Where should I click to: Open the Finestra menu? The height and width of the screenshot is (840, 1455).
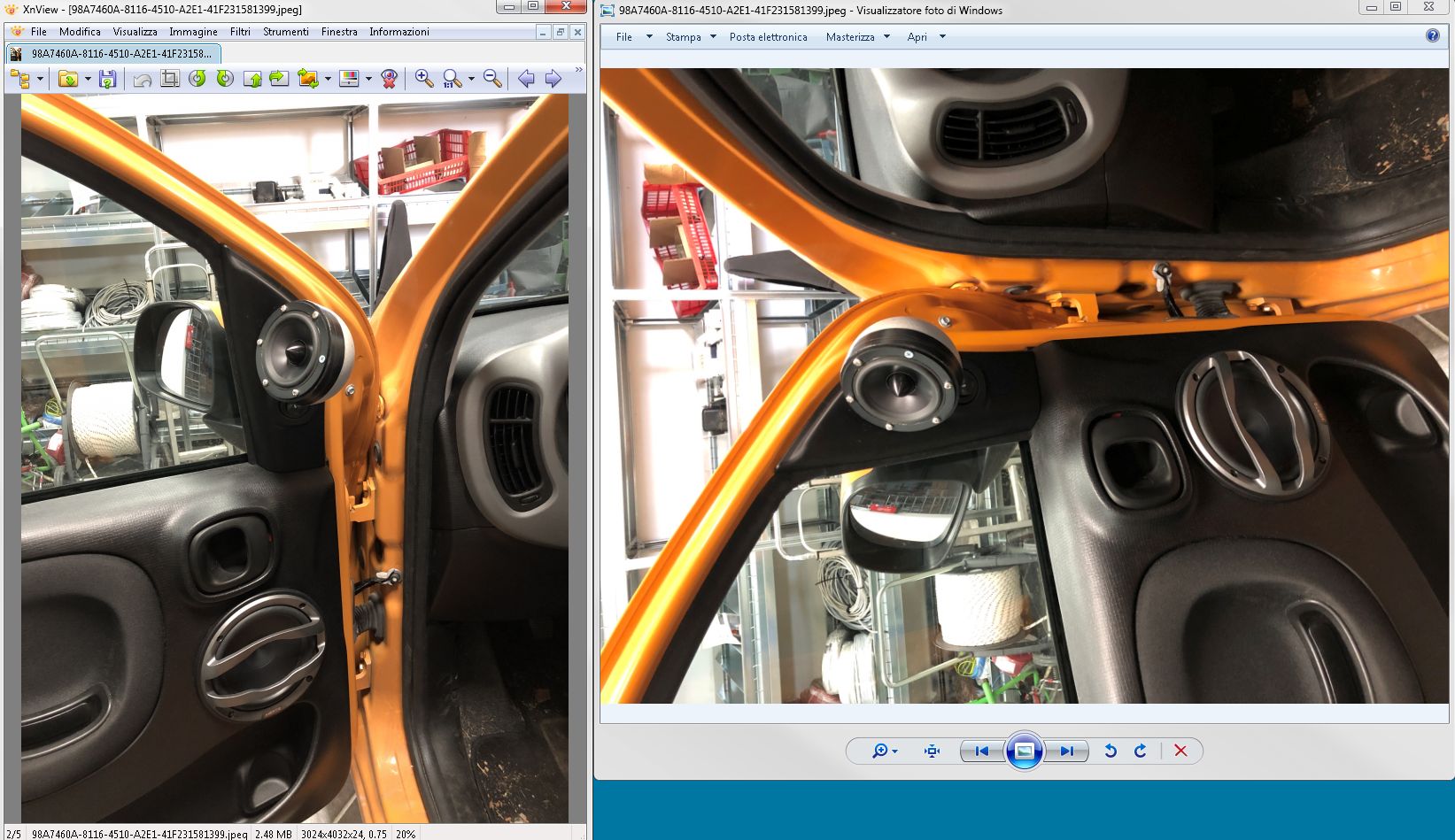point(339,32)
